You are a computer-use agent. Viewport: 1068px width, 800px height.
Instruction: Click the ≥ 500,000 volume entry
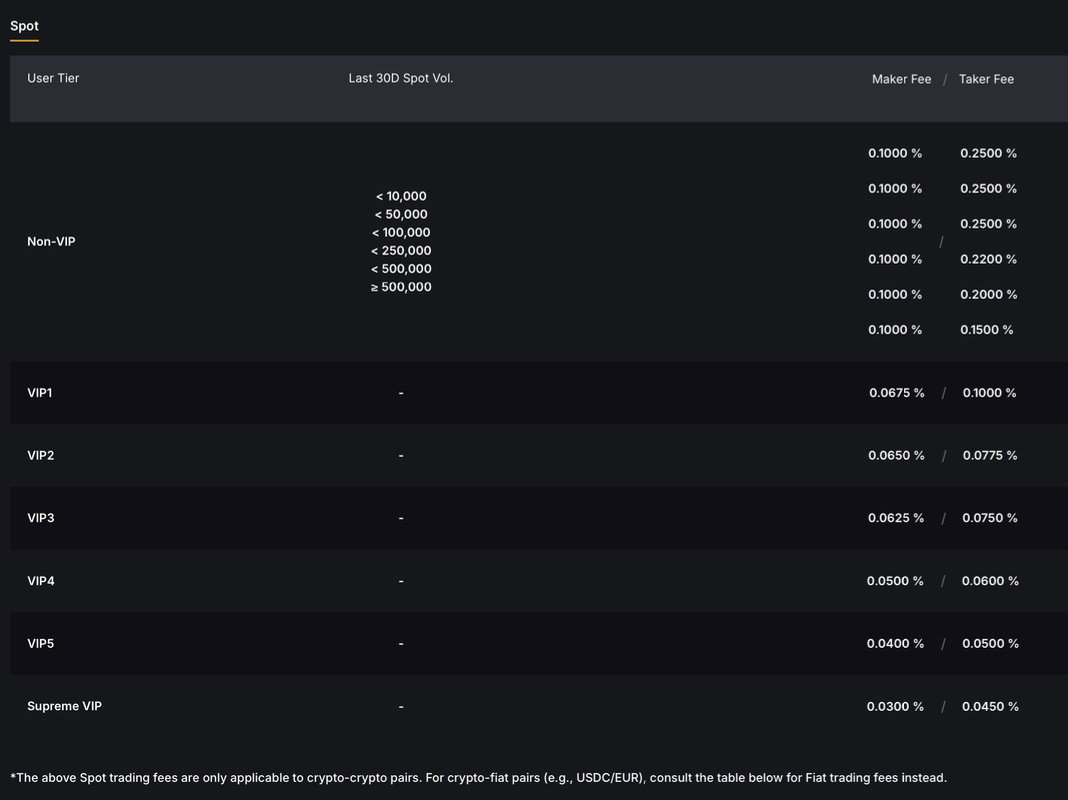click(x=401, y=287)
